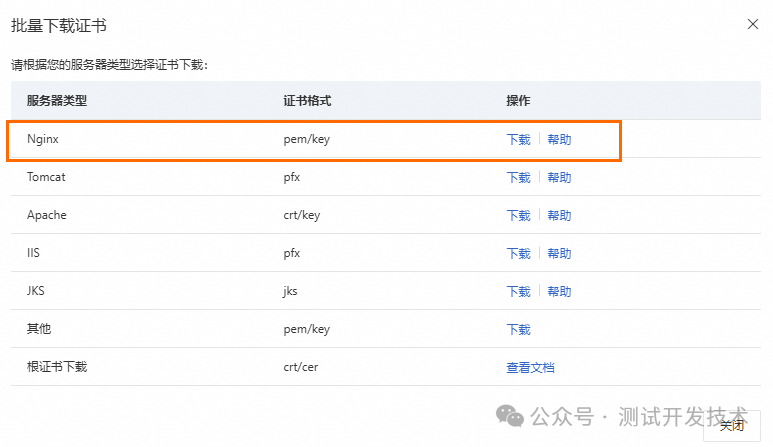This screenshot has width=773, height=447.
Task: Open help for Apache certificate
Action: (559, 216)
